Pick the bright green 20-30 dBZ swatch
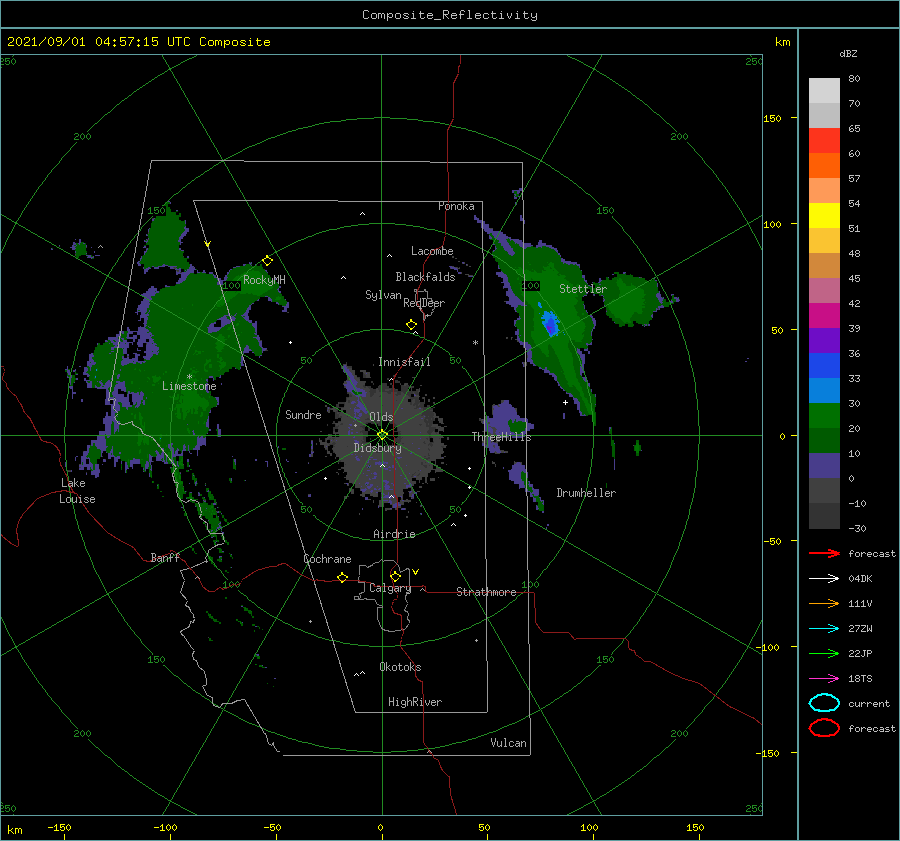Viewport: 900px width, 841px height. click(824, 416)
